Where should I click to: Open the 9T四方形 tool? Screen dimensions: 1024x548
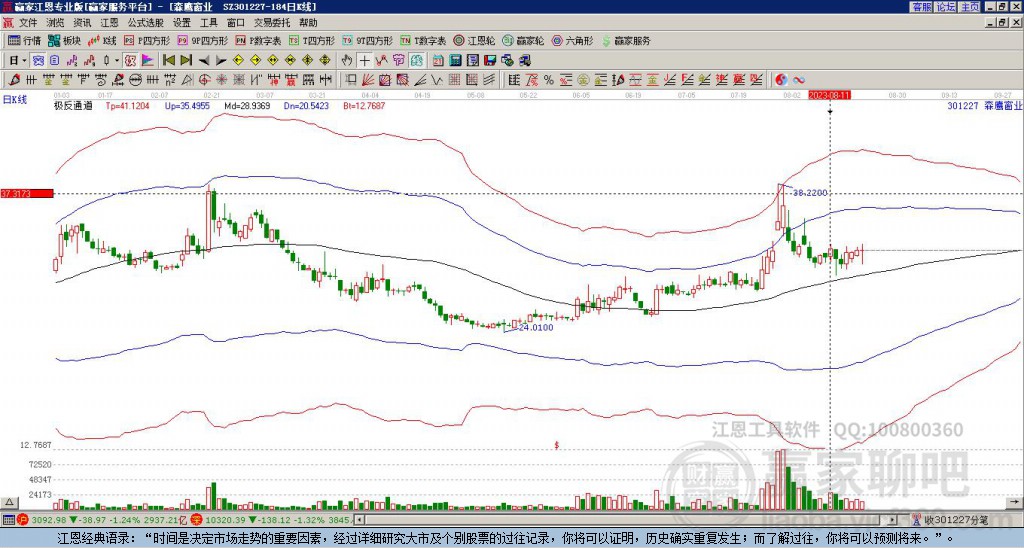click(x=368, y=40)
